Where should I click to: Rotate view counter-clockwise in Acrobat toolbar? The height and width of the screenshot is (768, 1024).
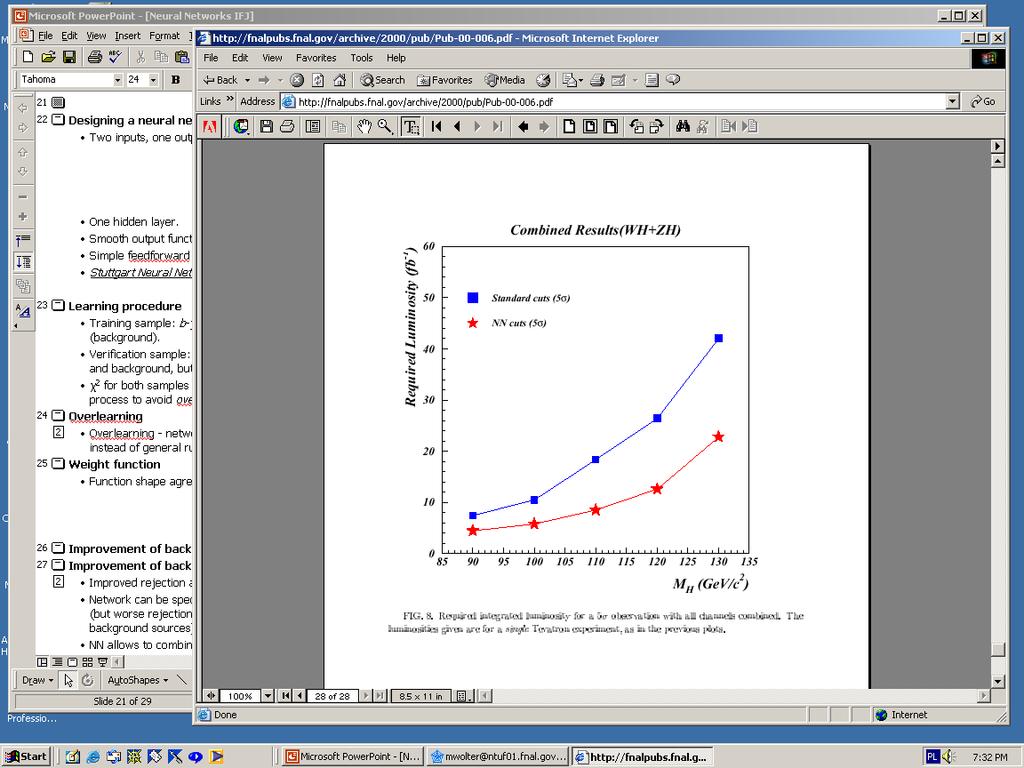(637, 127)
